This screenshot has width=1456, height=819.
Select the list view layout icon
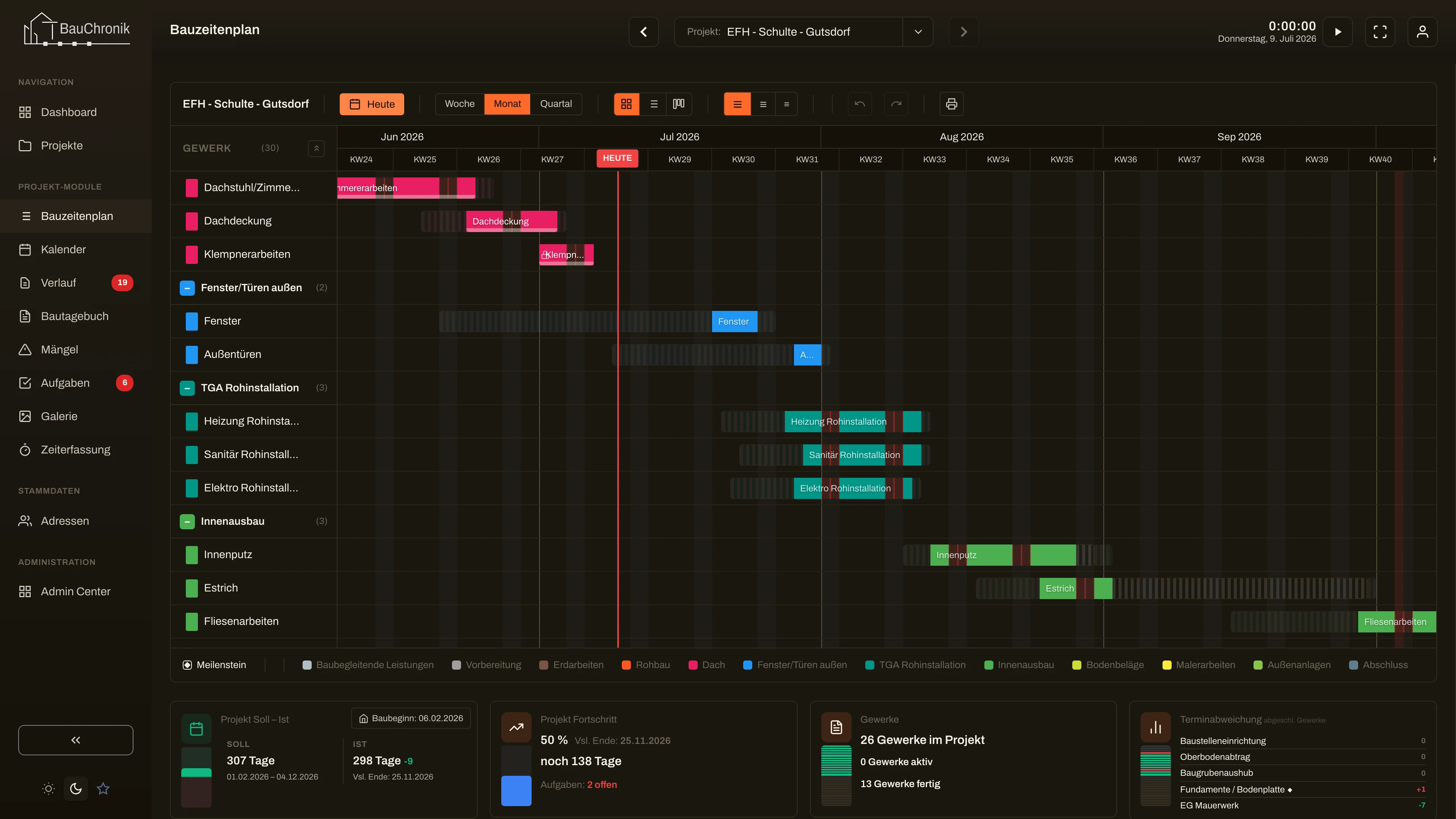[x=653, y=104]
